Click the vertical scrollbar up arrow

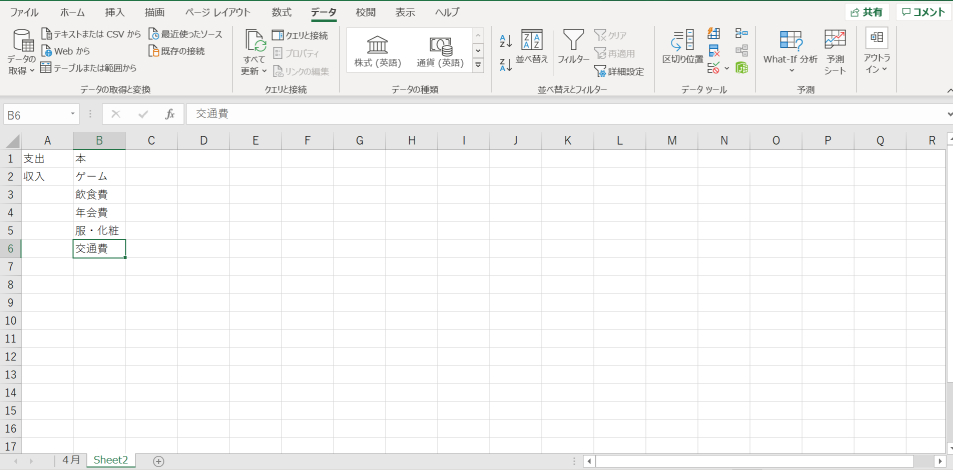coord(949,139)
